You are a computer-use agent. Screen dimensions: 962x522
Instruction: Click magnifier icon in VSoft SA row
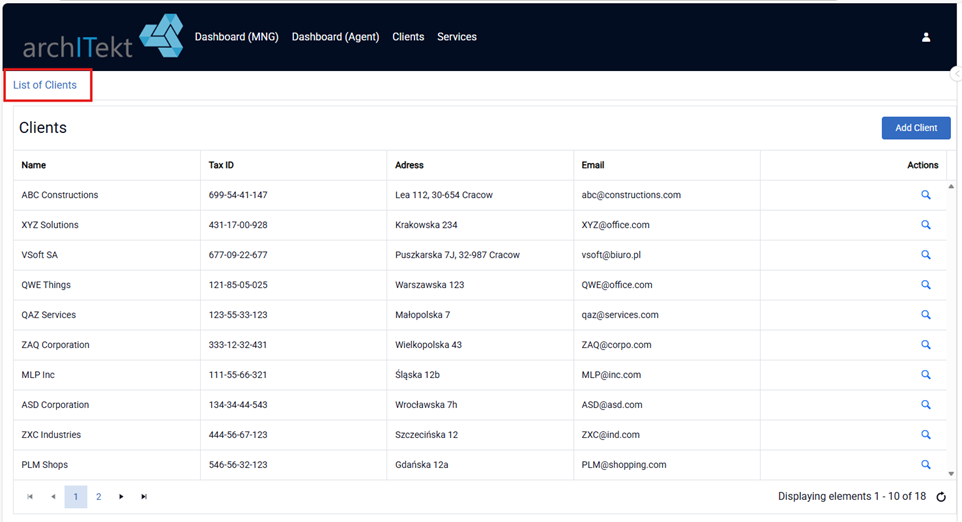[926, 255]
